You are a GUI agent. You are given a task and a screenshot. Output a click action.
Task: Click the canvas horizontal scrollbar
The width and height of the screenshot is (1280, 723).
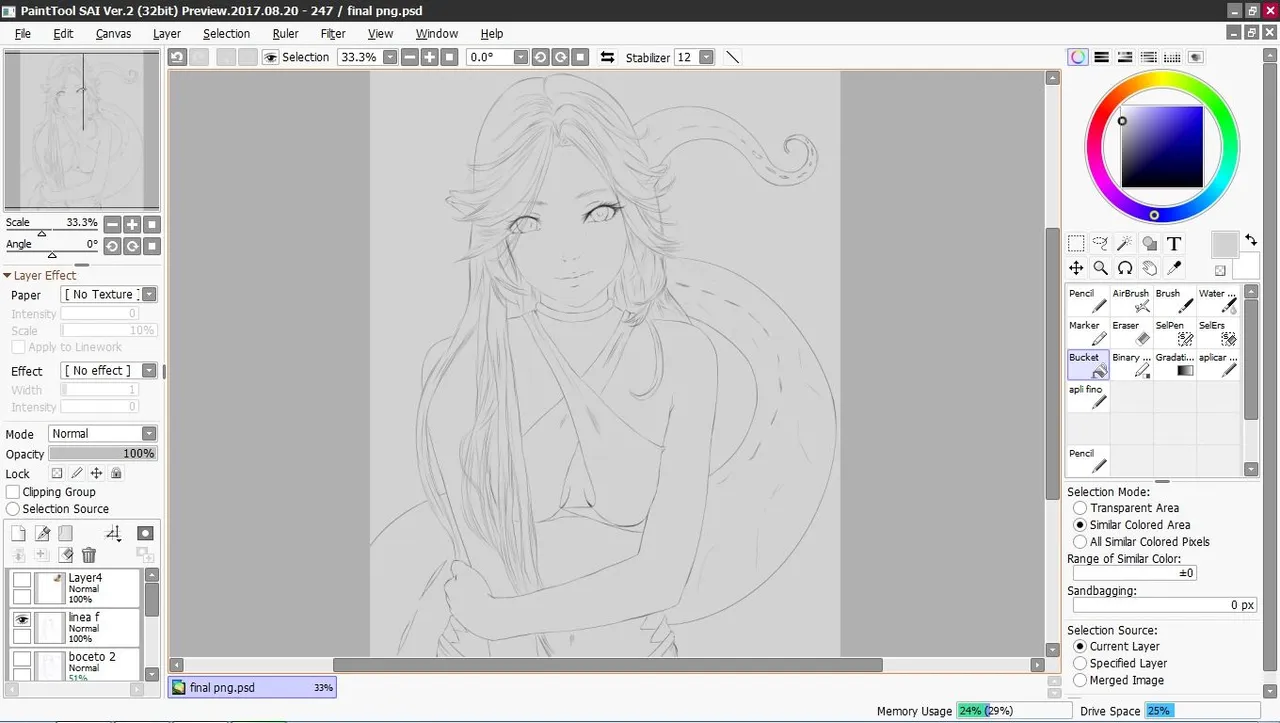pos(607,664)
